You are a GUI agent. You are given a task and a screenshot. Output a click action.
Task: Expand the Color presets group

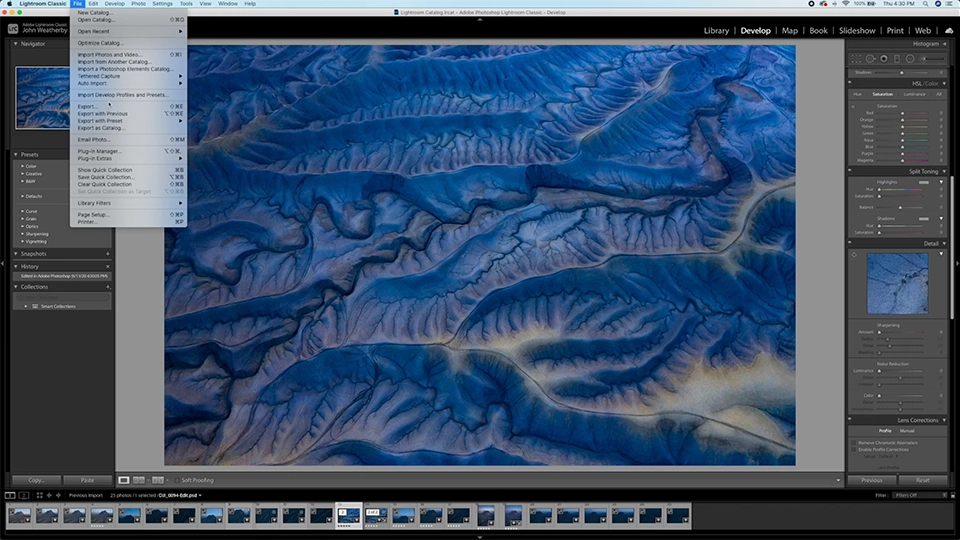tap(23, 166)
